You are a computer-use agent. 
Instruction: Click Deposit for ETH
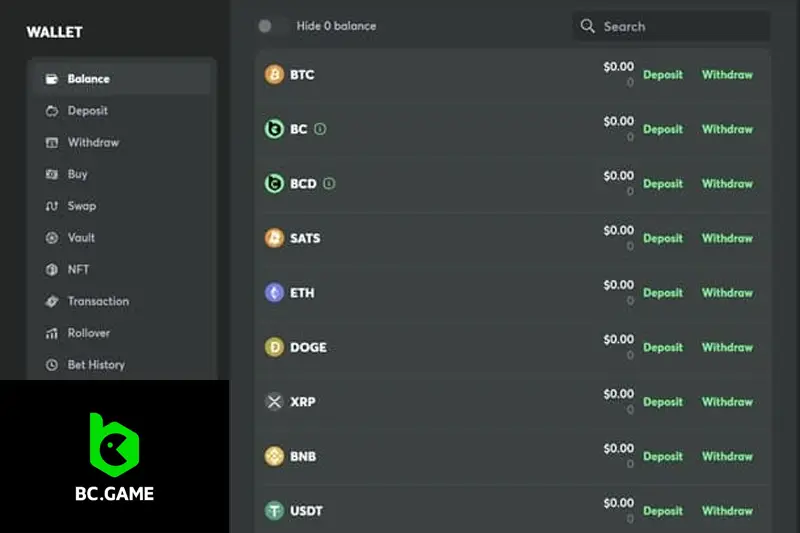pos(663,293)
